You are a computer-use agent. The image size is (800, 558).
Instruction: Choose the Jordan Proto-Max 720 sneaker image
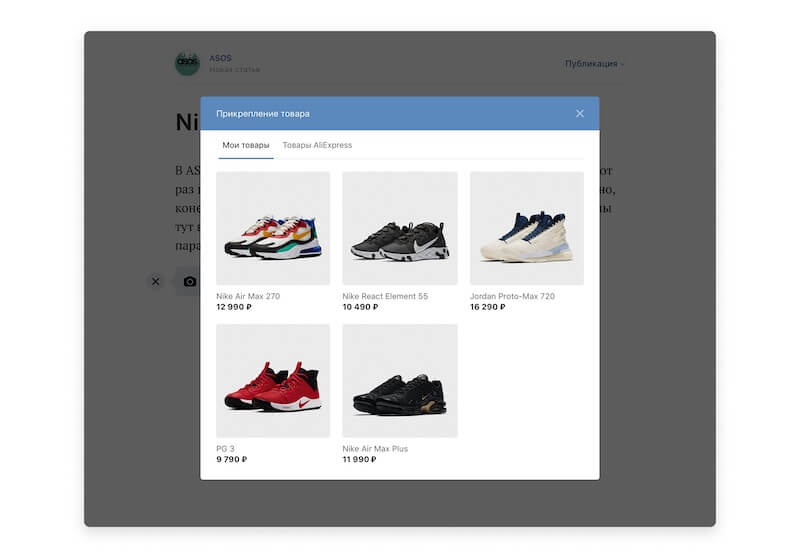[527, 228]
